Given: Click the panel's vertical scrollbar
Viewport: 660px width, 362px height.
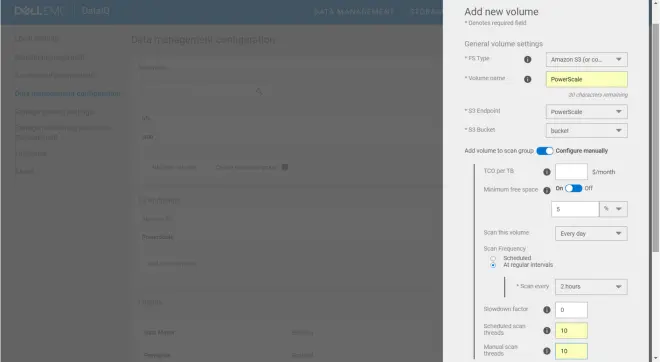Looking at the screenshot, I should click(x=655, y=137).
